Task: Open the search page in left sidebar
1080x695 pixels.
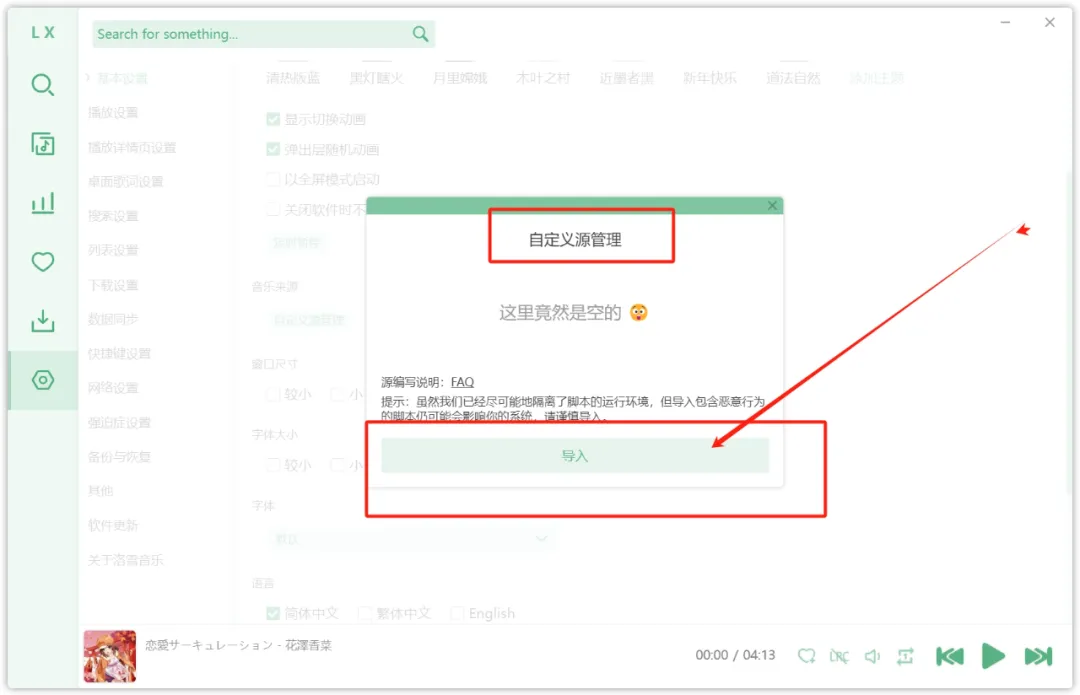Action: tap(42, 85)
